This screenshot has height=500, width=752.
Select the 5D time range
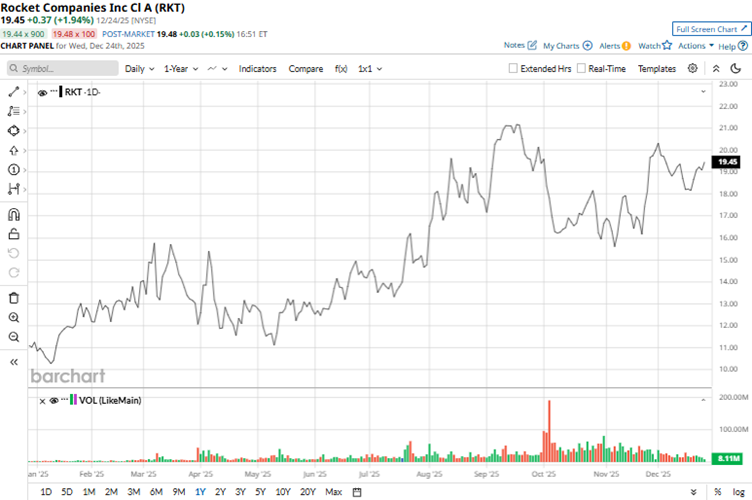coord(67,492)
